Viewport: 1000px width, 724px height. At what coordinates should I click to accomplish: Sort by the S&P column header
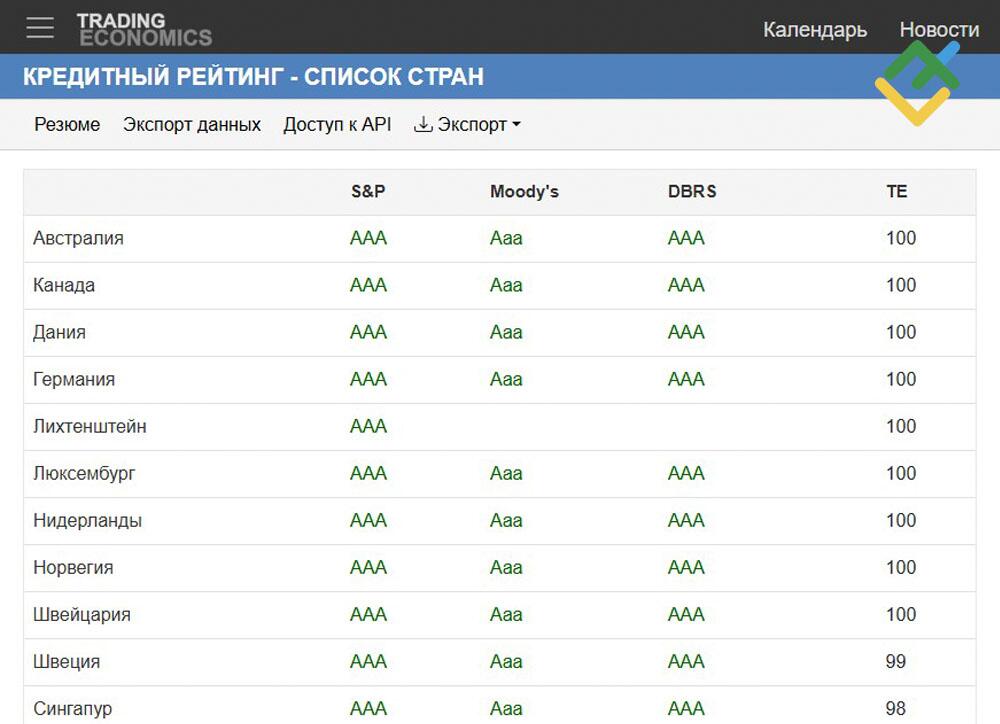(368, 191)
